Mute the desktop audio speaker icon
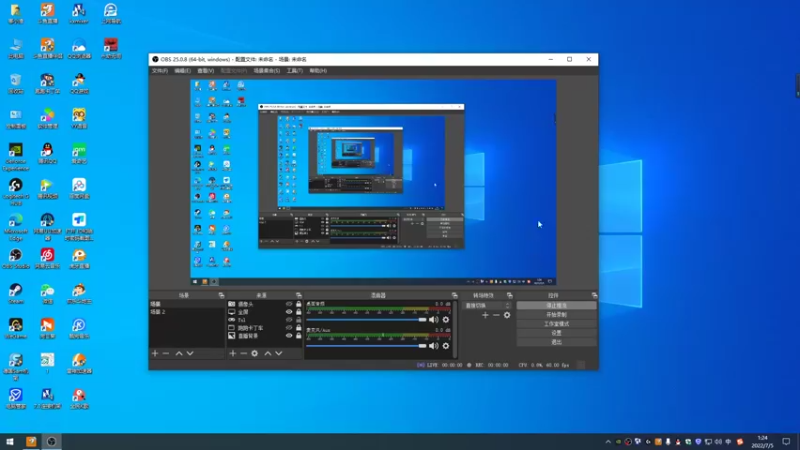 pyautogui.click(x=434, y=319)
